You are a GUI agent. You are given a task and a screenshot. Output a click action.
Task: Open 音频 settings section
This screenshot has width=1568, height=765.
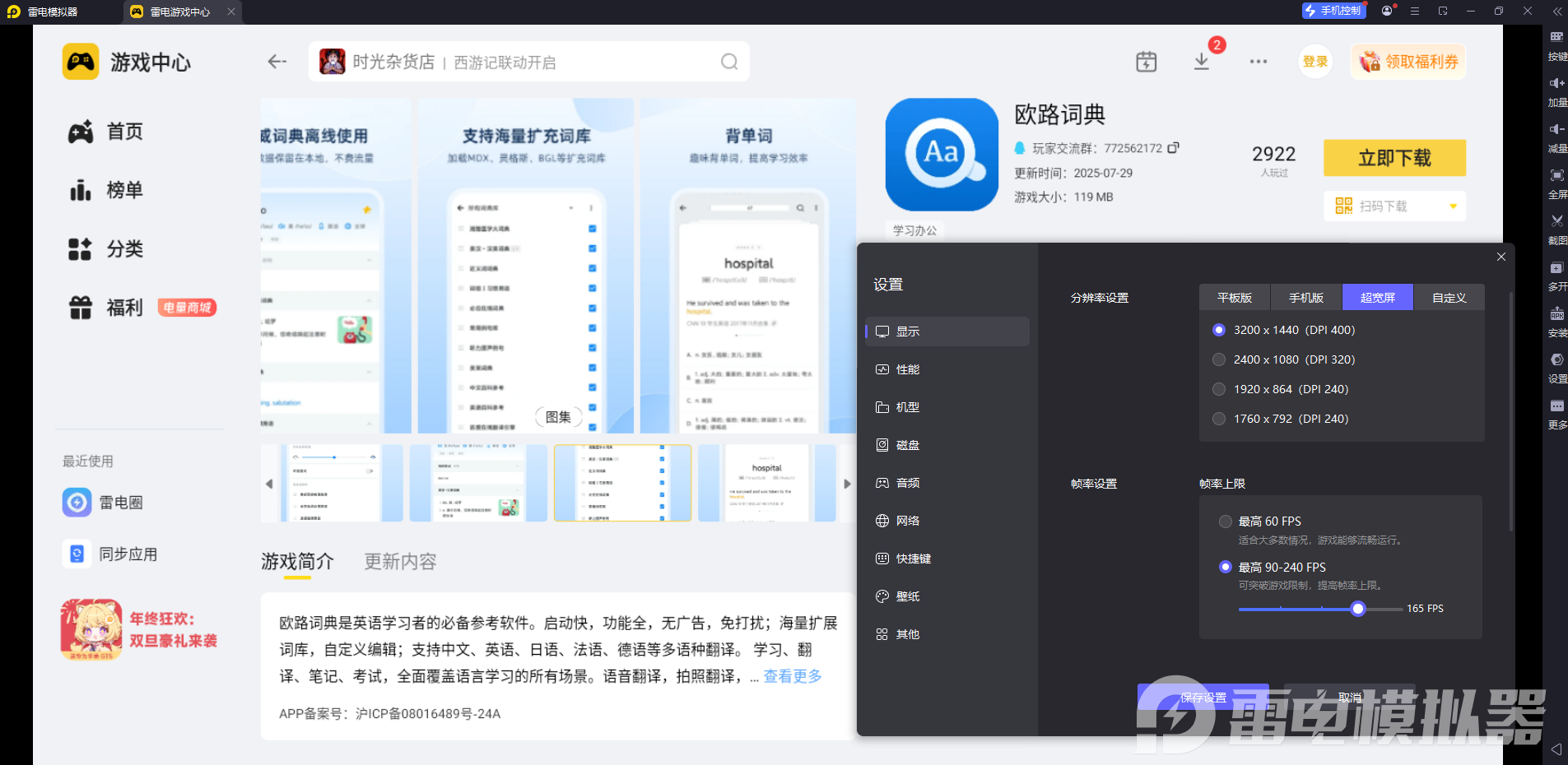(947, 483)
